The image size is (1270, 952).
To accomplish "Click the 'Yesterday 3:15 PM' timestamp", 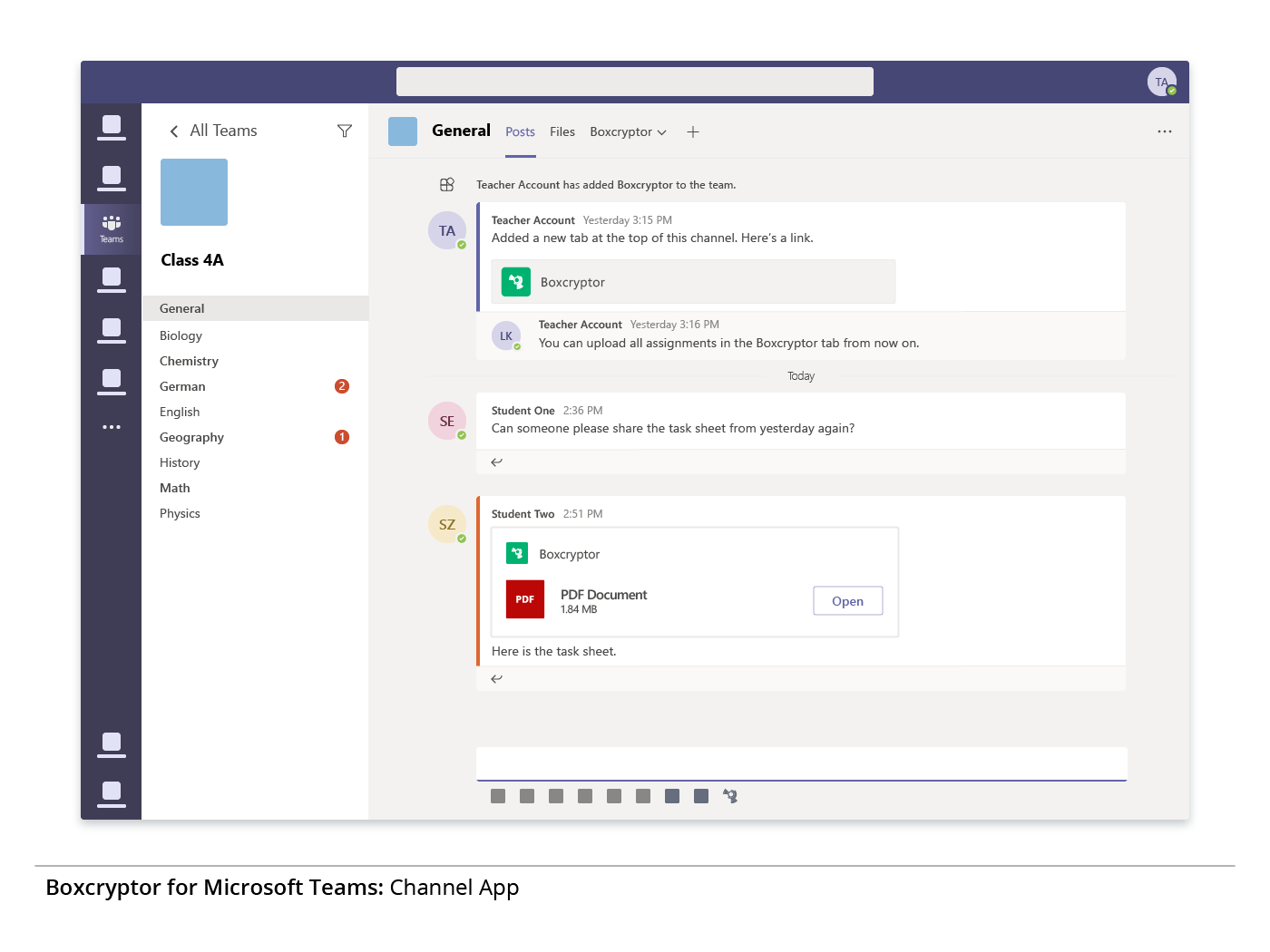I will click(x=628, y=220).
